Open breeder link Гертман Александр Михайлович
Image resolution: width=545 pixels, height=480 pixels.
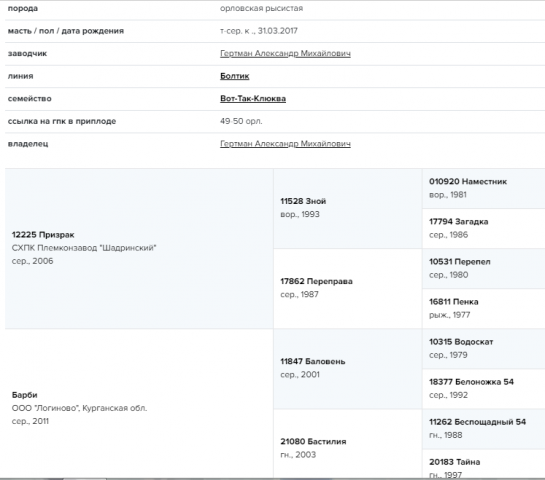pyautogui.click(x=285, y=54)
